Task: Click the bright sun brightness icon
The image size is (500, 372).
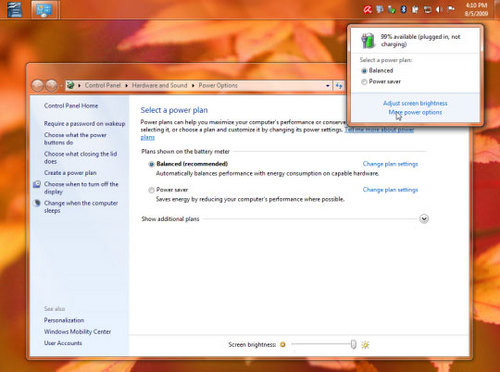Action: point(365,345)
